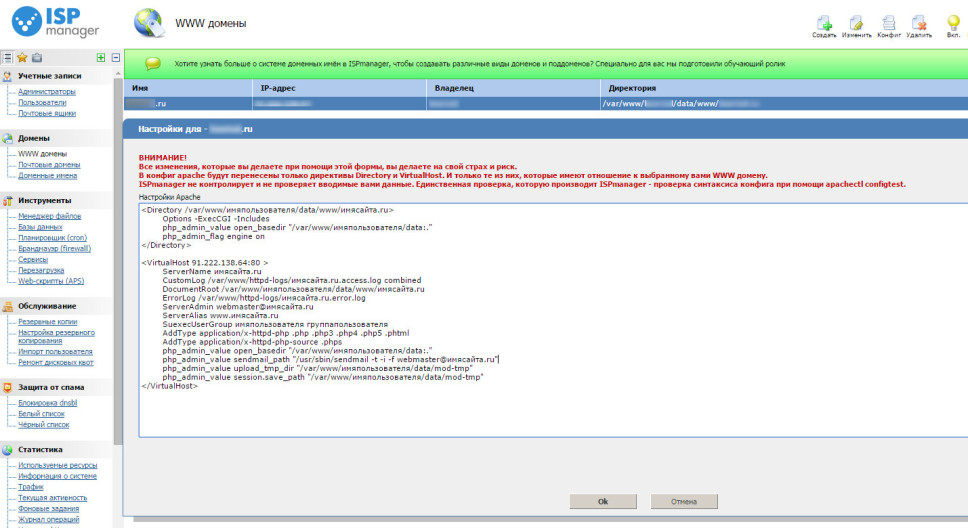968x528 pixels.
Task: Collapse all menu sections with minus icon
Action: 115,57
